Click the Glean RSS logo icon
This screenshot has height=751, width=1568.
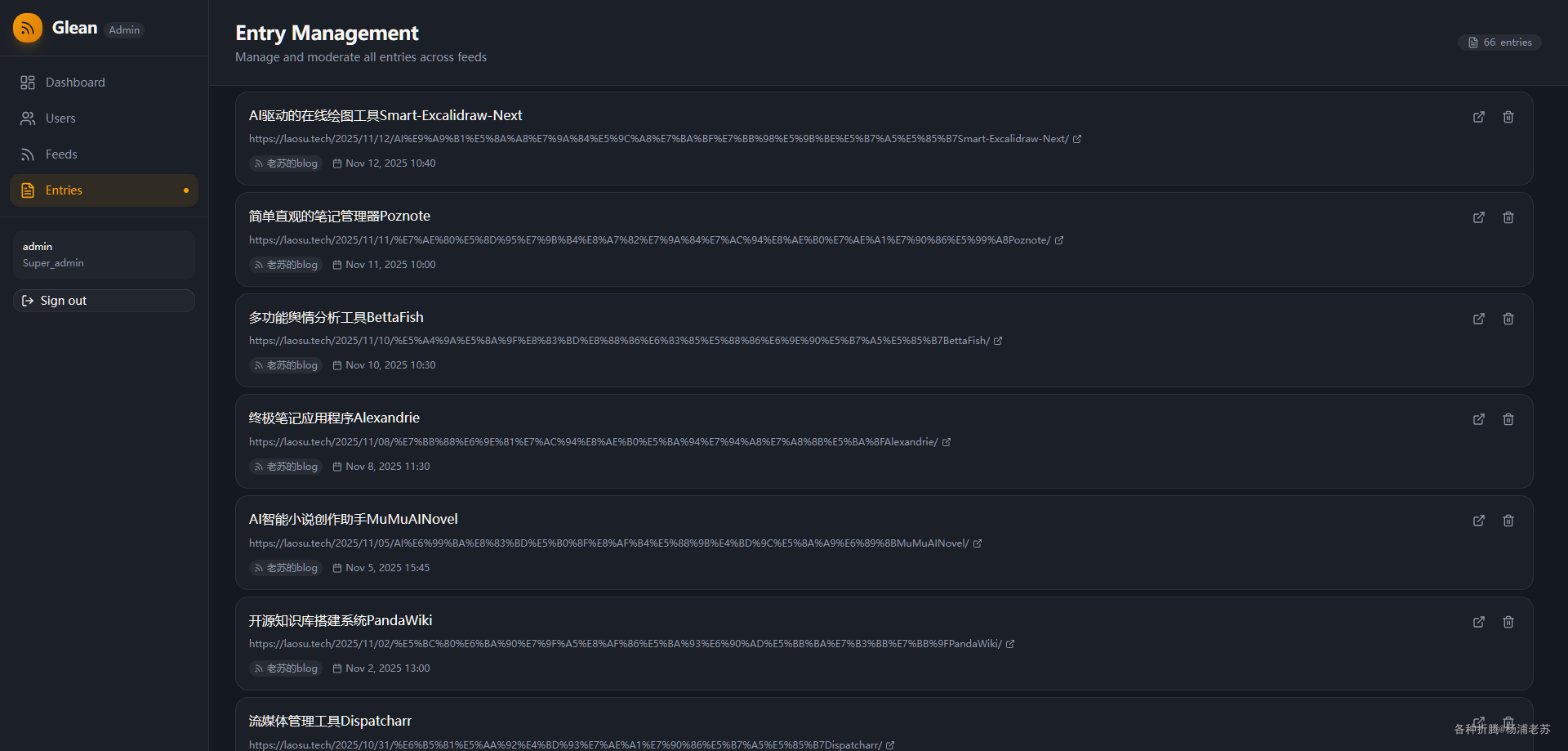[28, 29]
